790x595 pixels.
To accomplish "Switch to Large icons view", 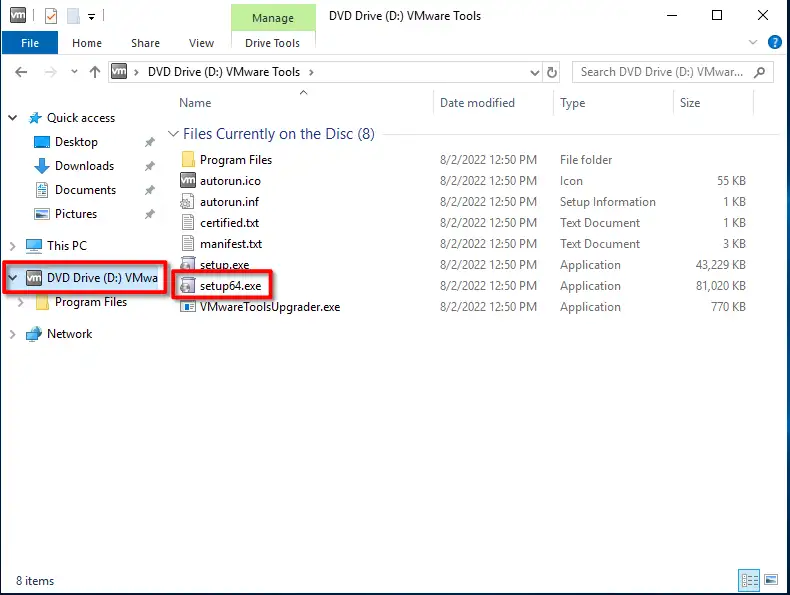I will click(771, 580).
